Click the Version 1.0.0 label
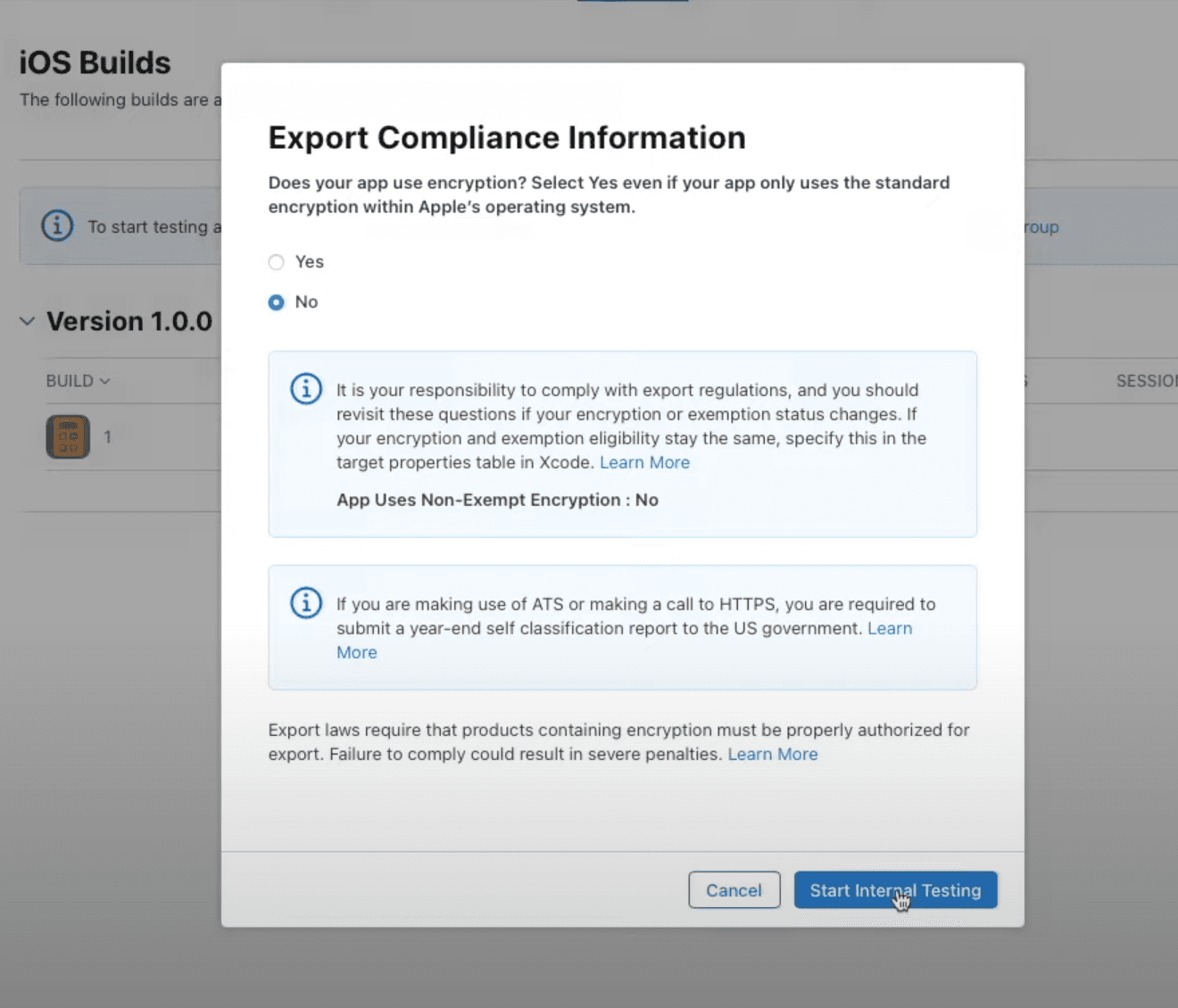The height and width of the screenshot is (1008, 1178). pos(129,321)
